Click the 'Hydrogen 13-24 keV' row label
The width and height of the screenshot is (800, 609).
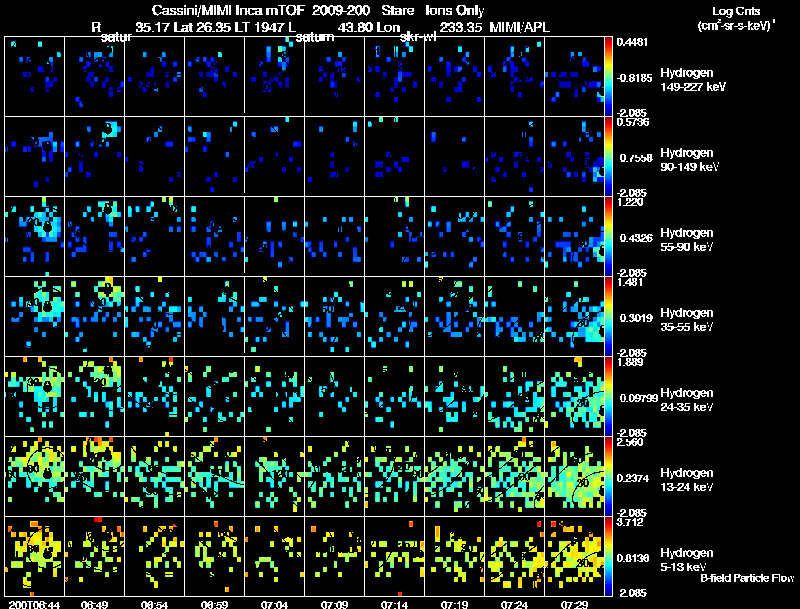point(687,480)
